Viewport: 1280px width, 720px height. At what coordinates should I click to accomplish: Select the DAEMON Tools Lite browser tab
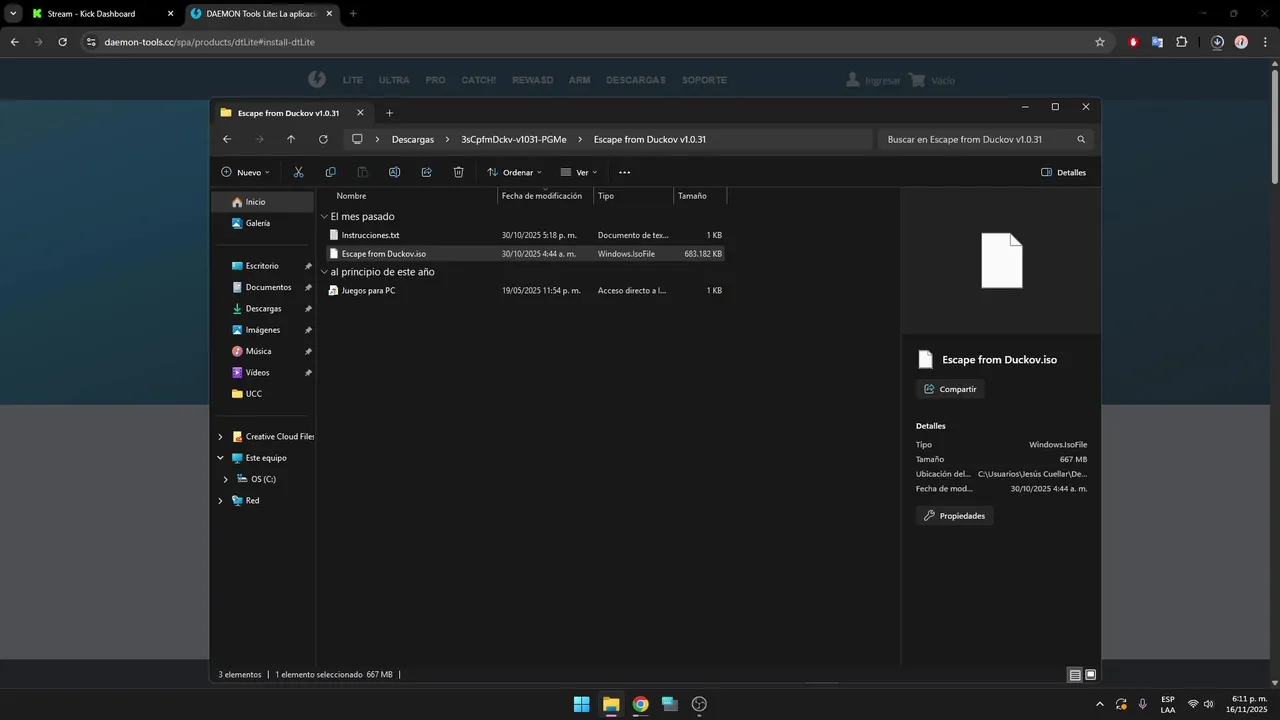[260, 14]
